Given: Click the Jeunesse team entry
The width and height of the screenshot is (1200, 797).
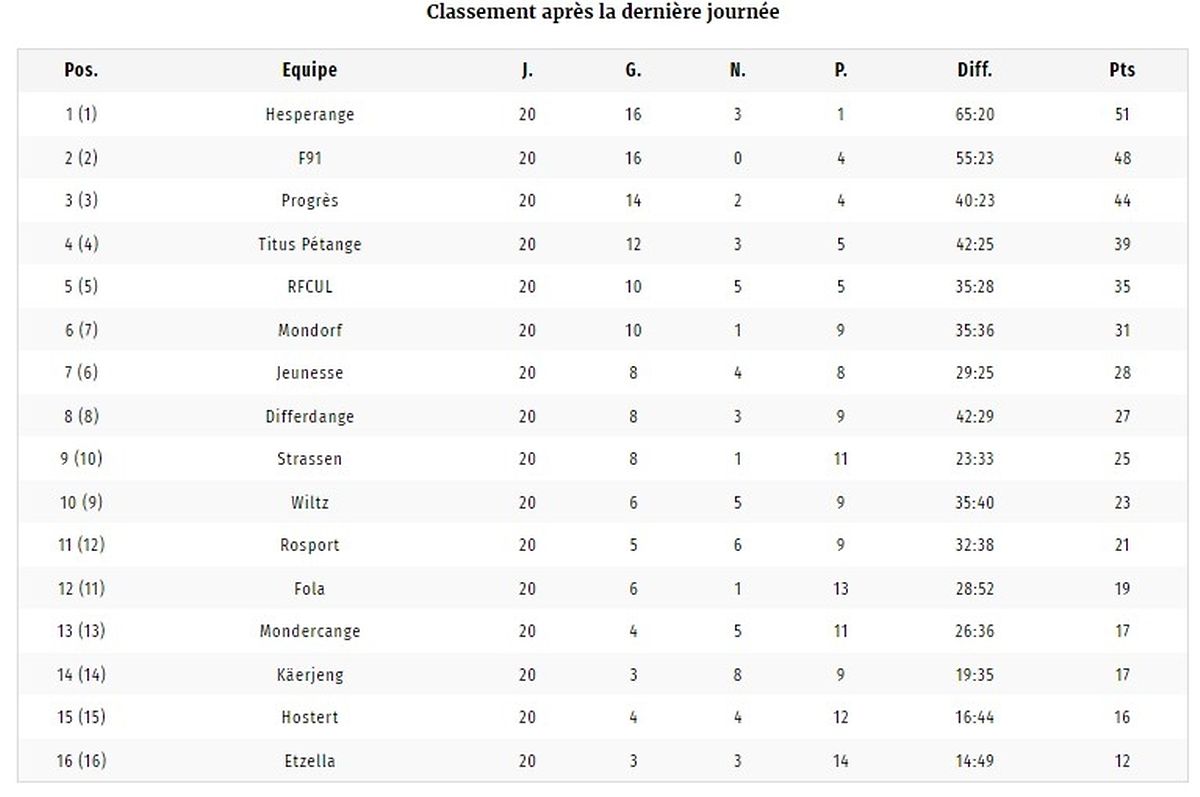Looking at the screenshot, I should coord(310,373).
